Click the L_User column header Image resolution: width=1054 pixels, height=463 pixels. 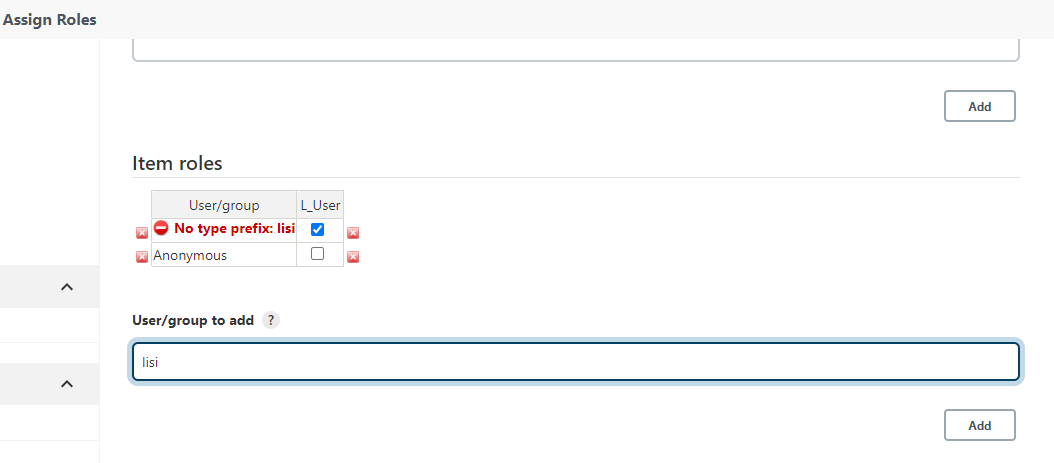click(320, 205)
